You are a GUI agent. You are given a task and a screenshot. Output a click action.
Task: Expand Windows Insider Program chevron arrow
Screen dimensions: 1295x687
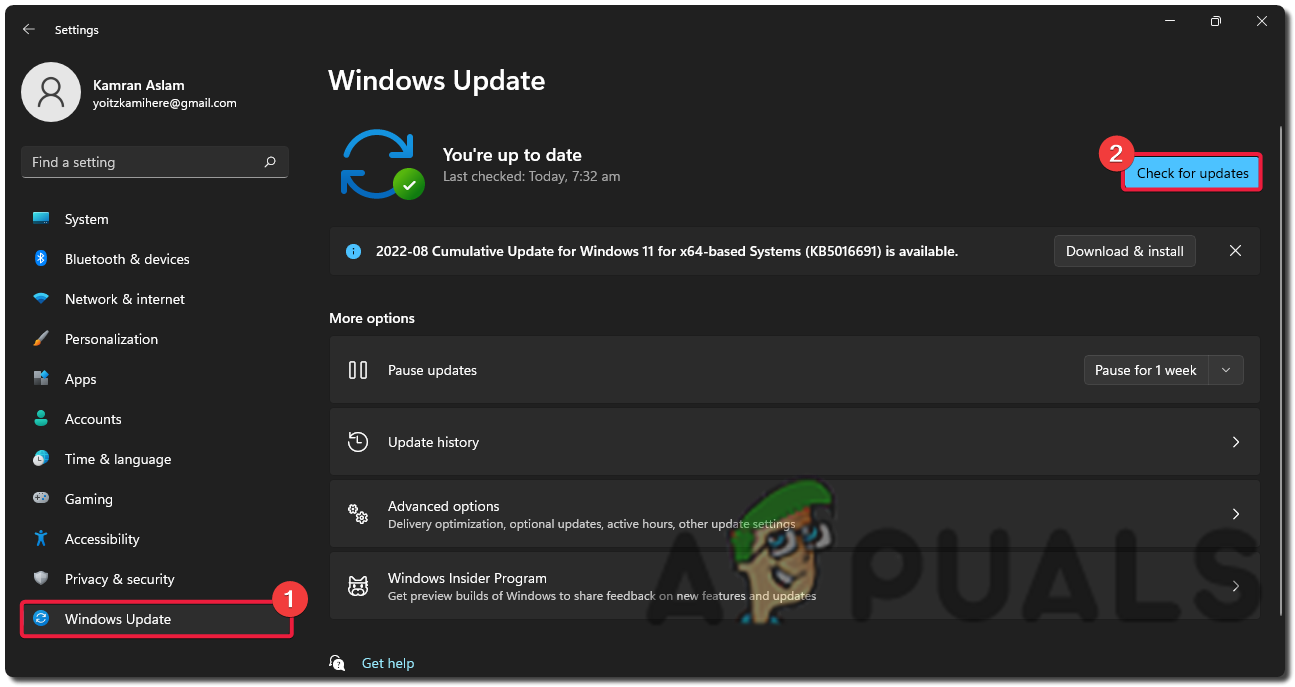pyautogui.click(x=1236, y=586)
